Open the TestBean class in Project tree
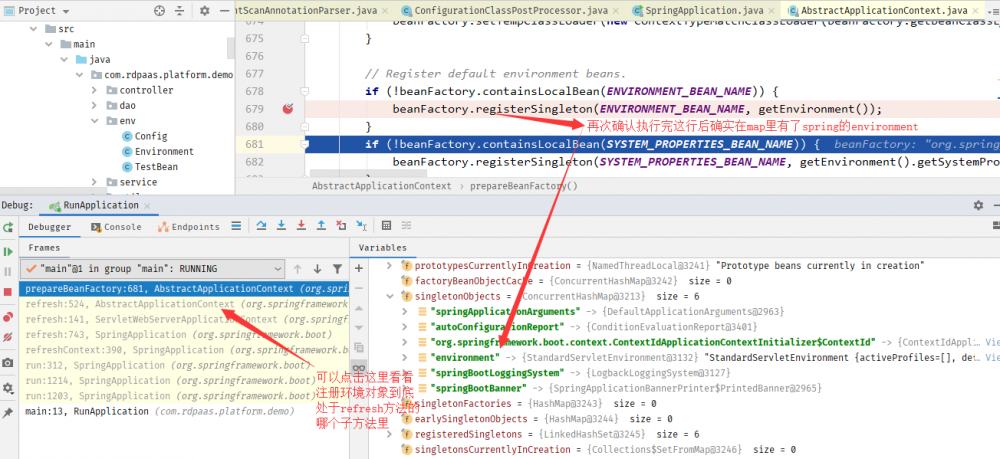 [156, 166]
